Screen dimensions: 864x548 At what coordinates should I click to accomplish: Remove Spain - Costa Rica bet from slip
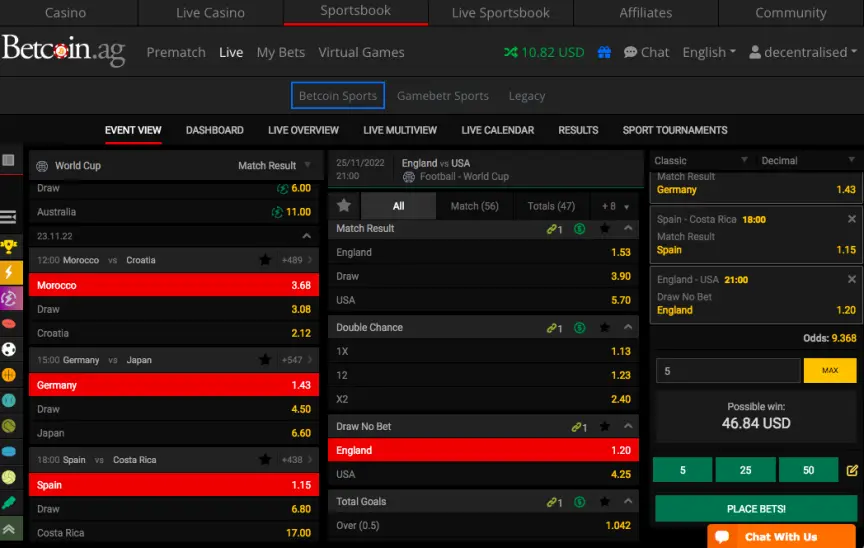(x=852, y=219)
